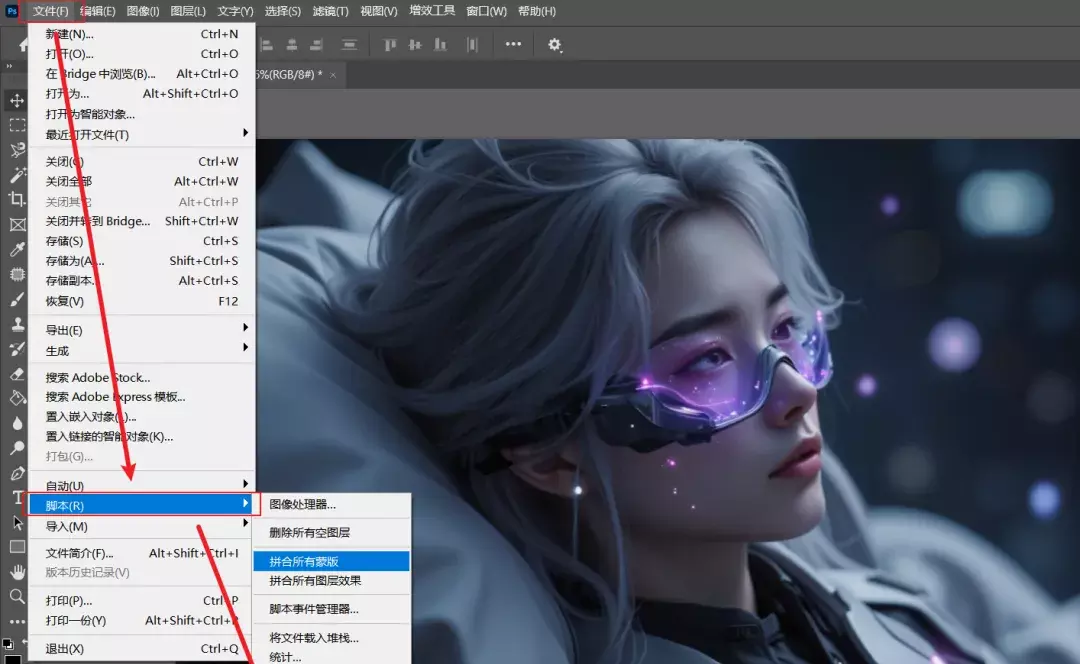Screen dimensions: 1080x664
Task: Select the Eyedropper tool
Action: (x=17, y=249)
